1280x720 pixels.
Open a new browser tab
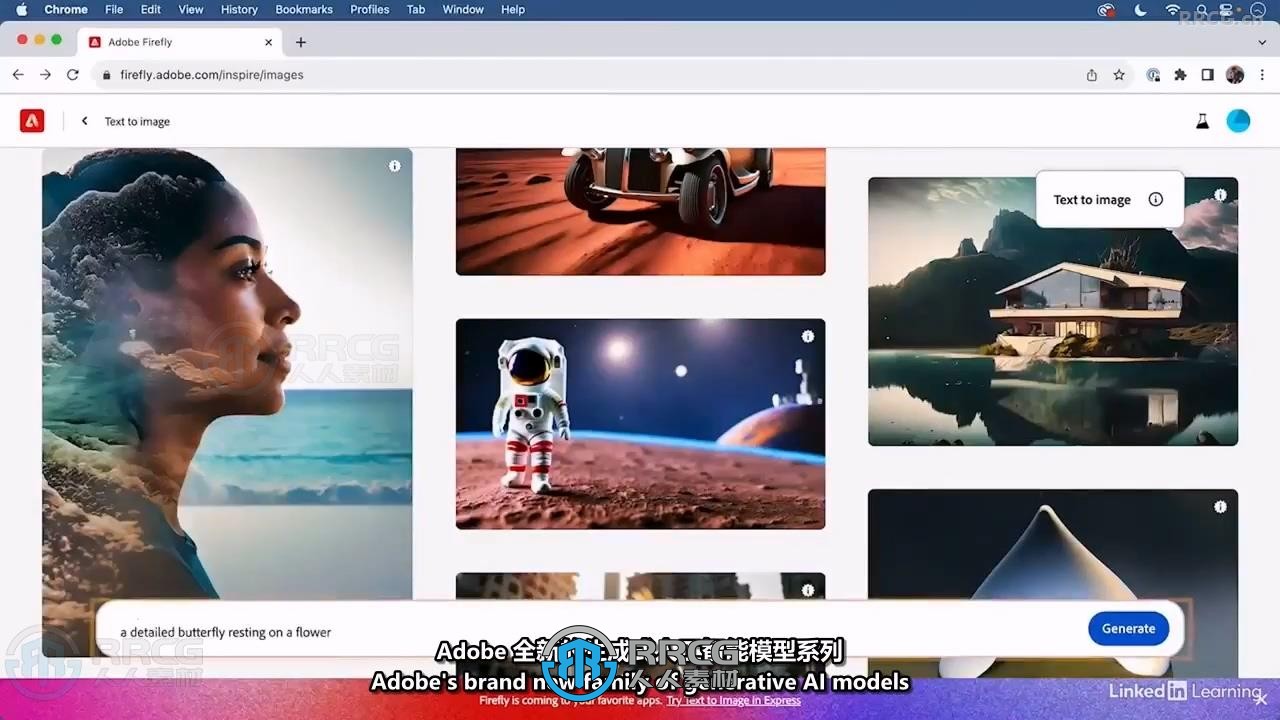[301, 42]
